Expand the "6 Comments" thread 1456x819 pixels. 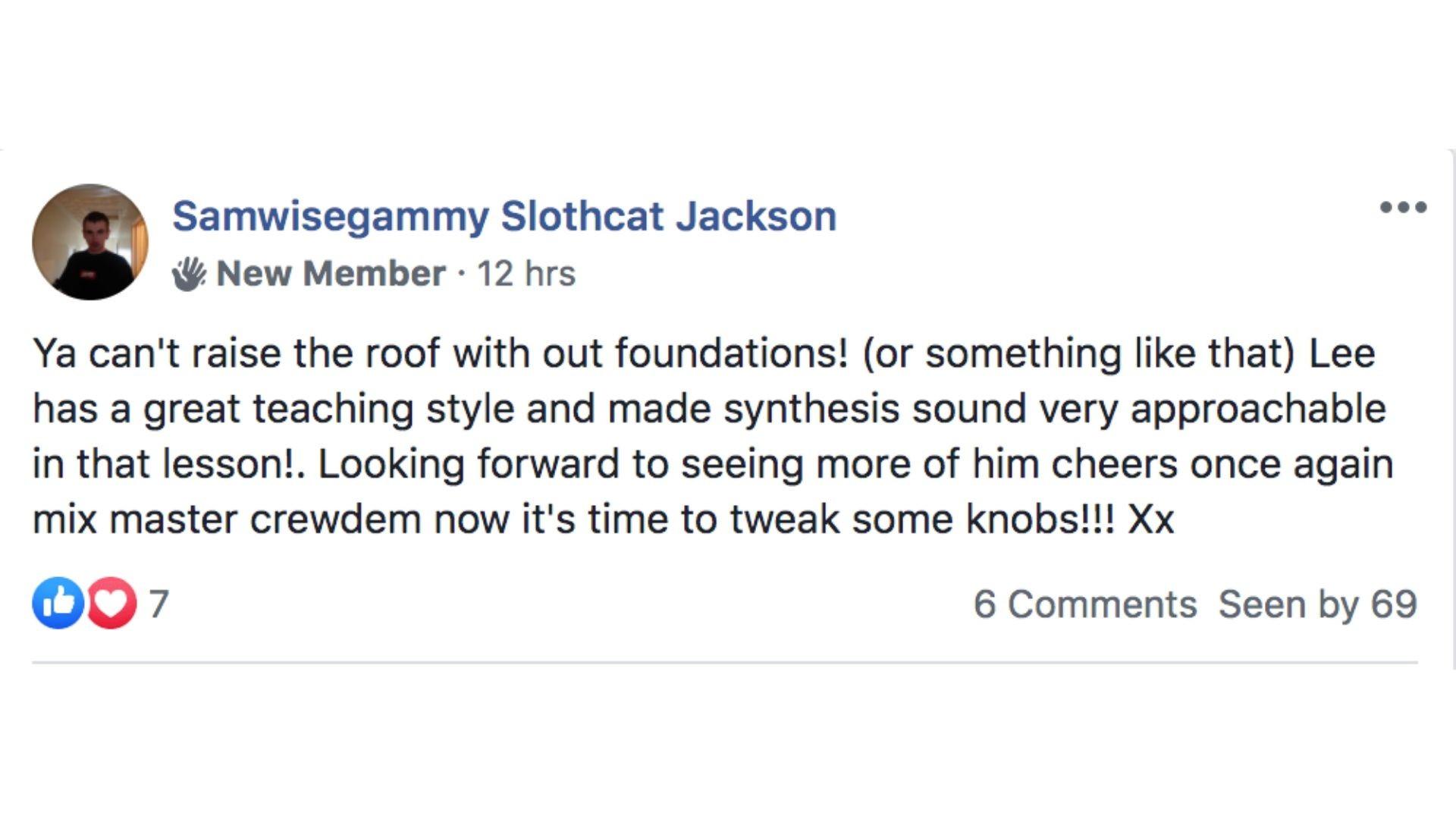(x=1085, y=604)
